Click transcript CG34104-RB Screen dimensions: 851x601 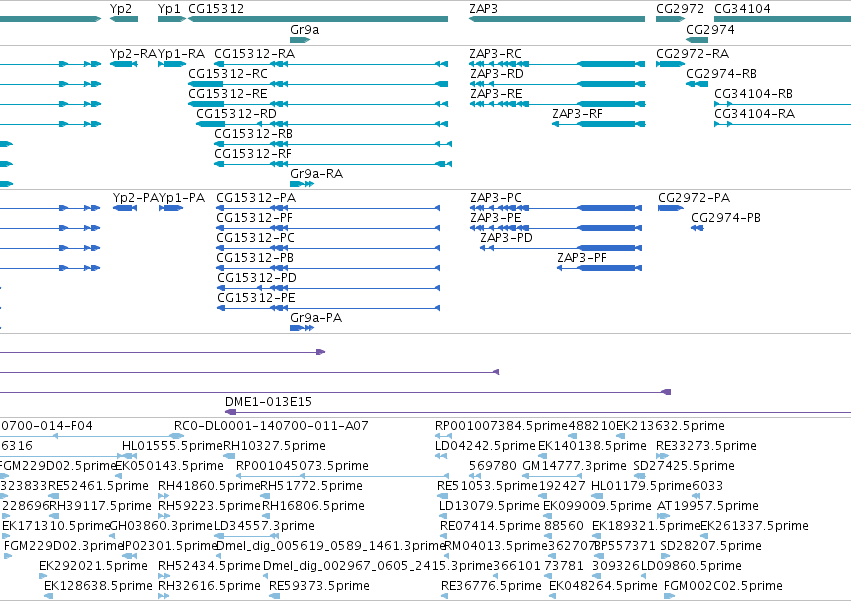(x=753, y=94)
